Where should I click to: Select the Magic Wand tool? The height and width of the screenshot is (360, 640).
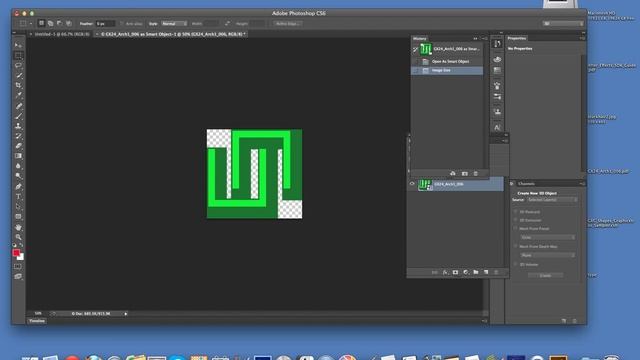[x=18, y=76]
